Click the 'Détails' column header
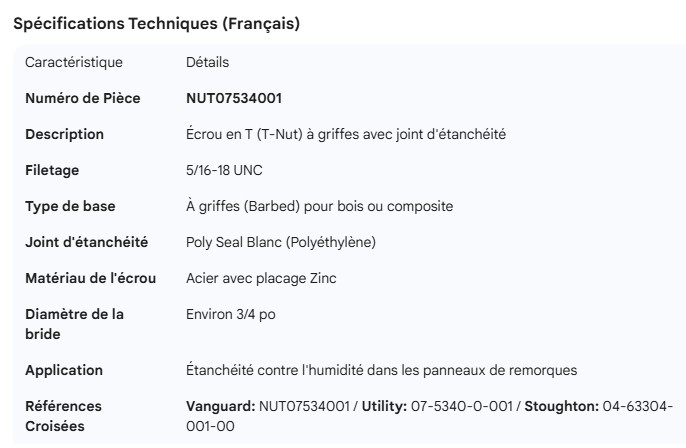686x448 pixels. coord(208,62)
